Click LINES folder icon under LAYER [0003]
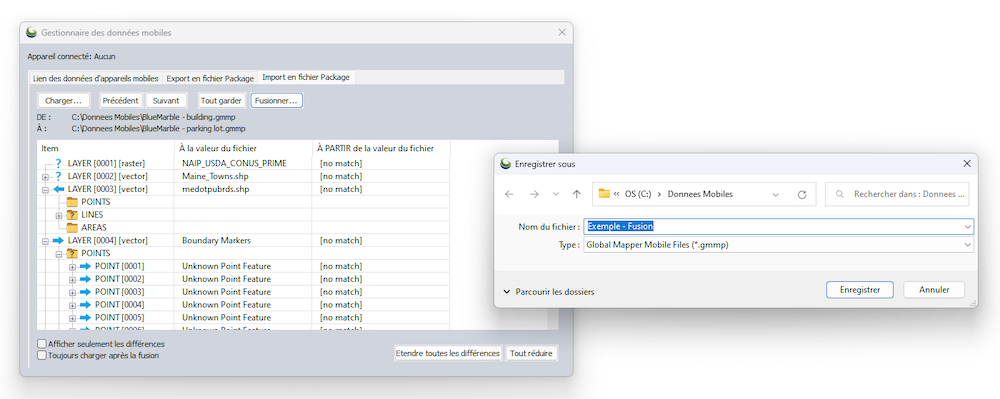 (x=72, y=215)
